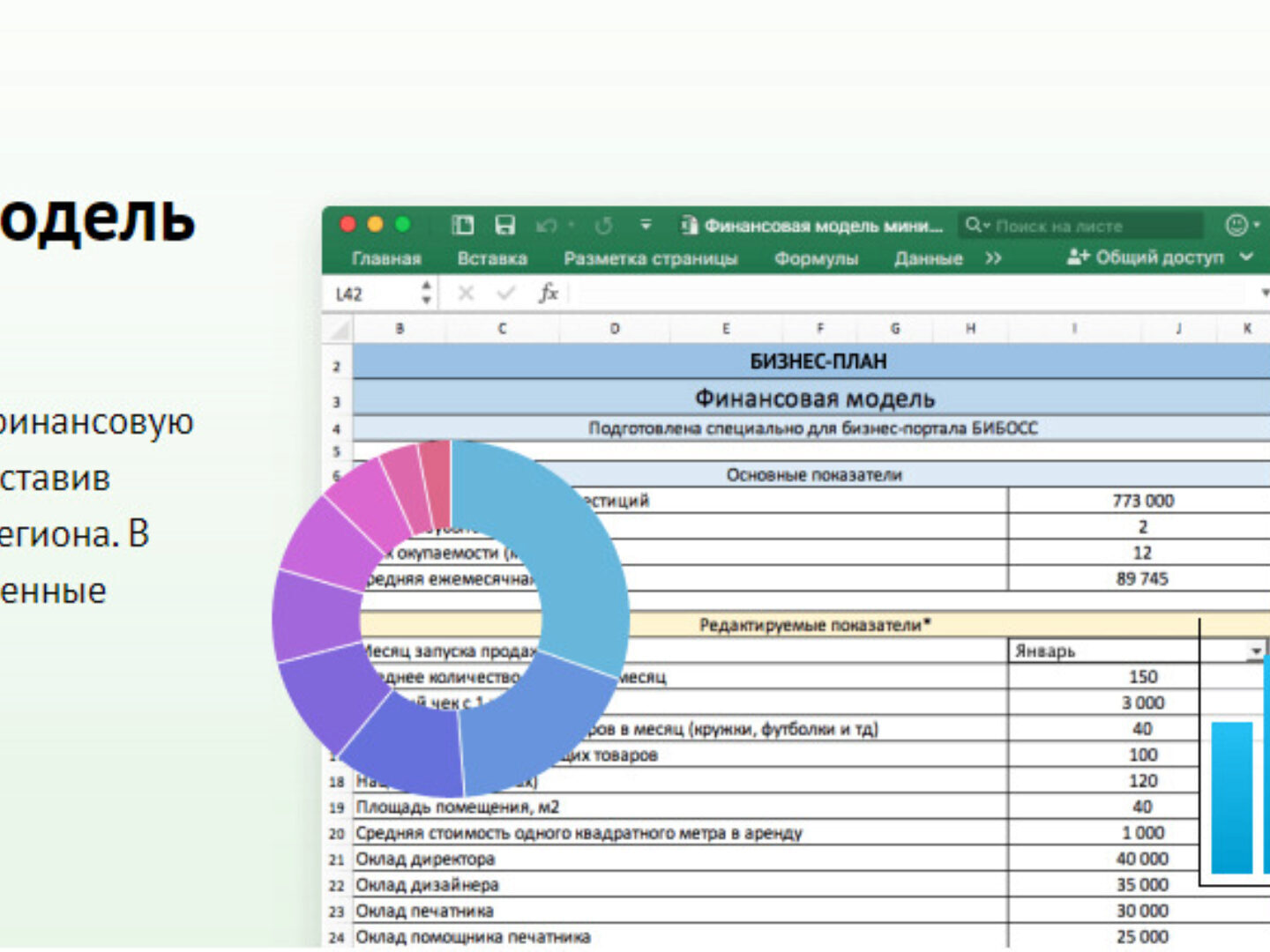Viewport: 1270px width, 952px height.
Task: Switch to the Вставка tab
Action: click(492, 258)
